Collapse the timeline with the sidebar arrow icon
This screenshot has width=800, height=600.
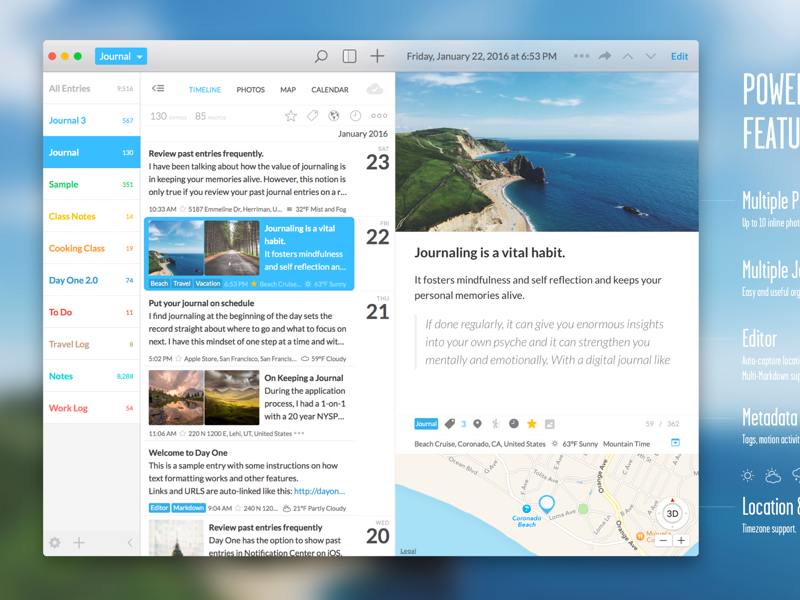pyautogui.click(x=157, y=88)
